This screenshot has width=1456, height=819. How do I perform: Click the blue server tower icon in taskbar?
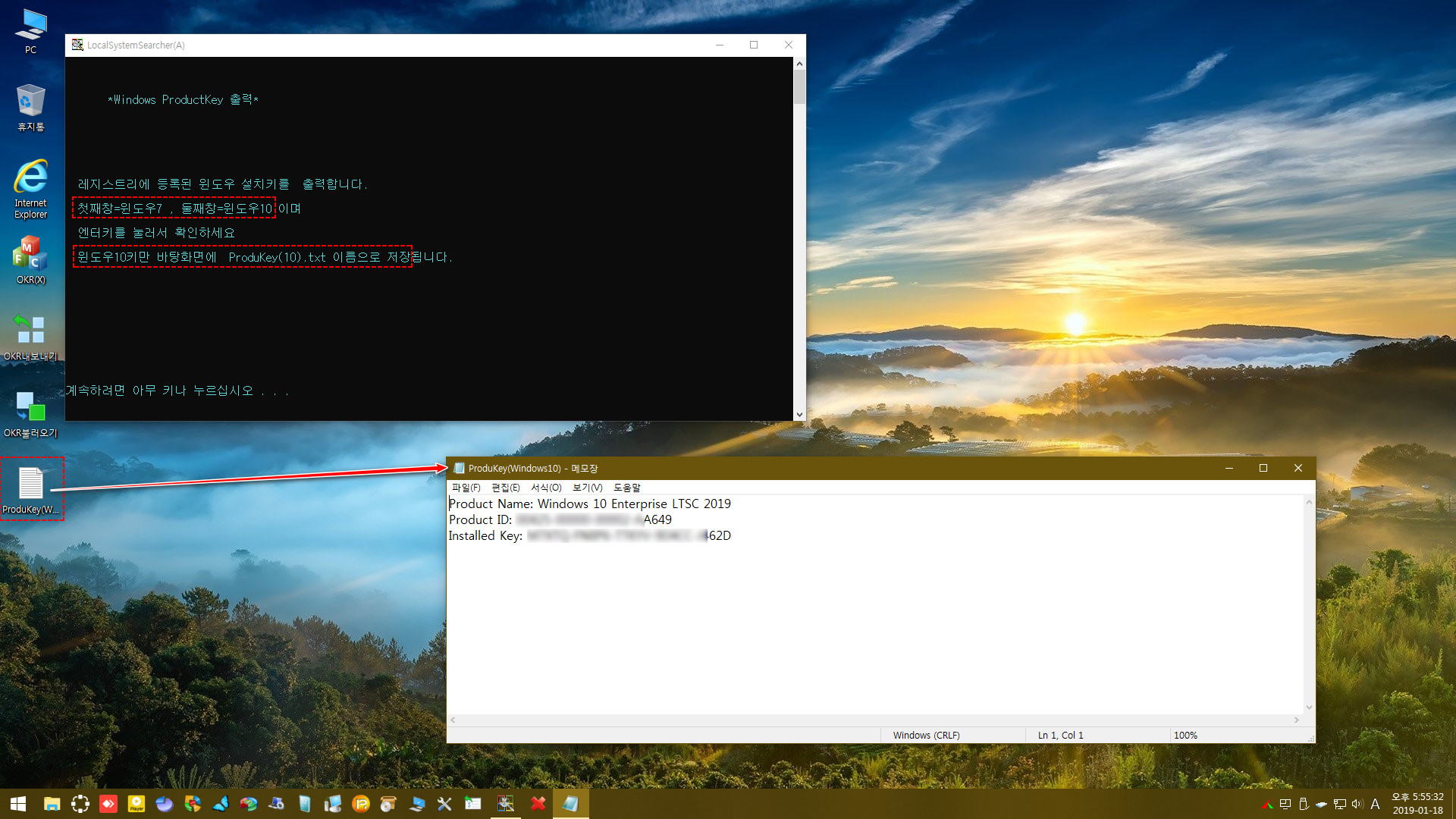click(x=305, y=804)
